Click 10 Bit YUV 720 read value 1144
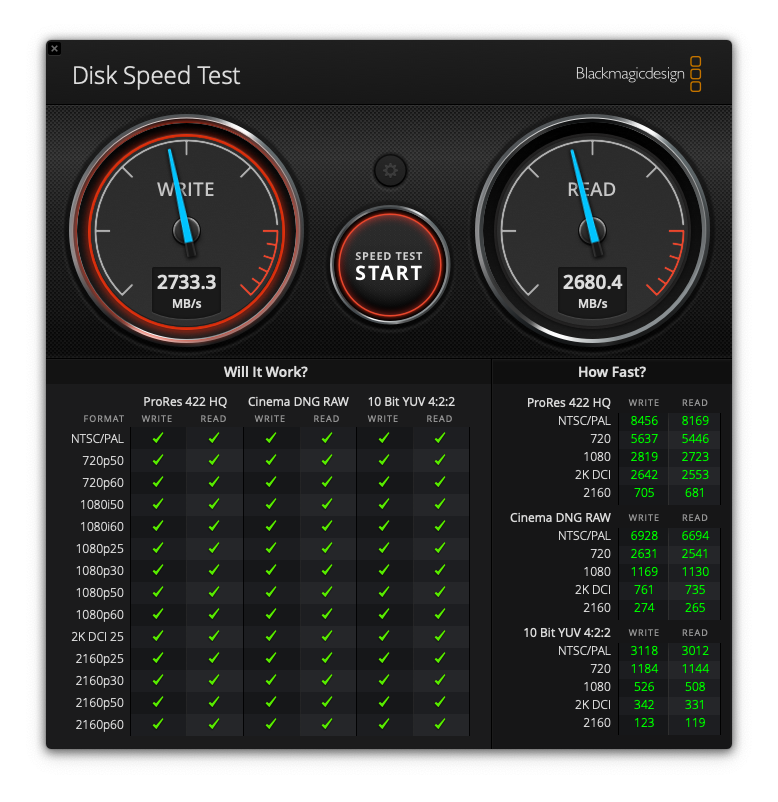The height and width of the screenshot is (802, 778). pyautogui.click(x=695, y=669)
